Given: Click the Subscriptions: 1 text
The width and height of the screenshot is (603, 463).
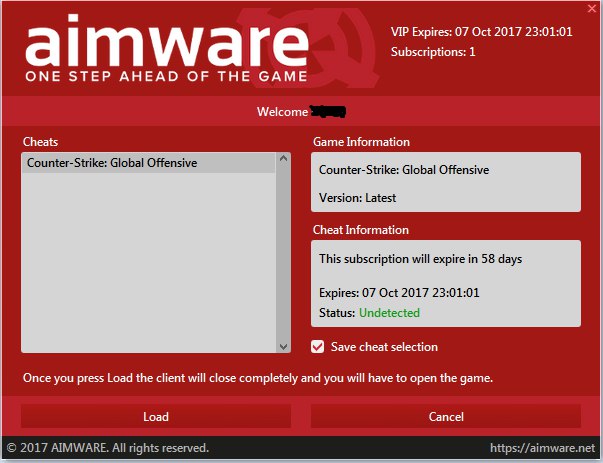Looking at the screenshot, I should coord(433,52).
